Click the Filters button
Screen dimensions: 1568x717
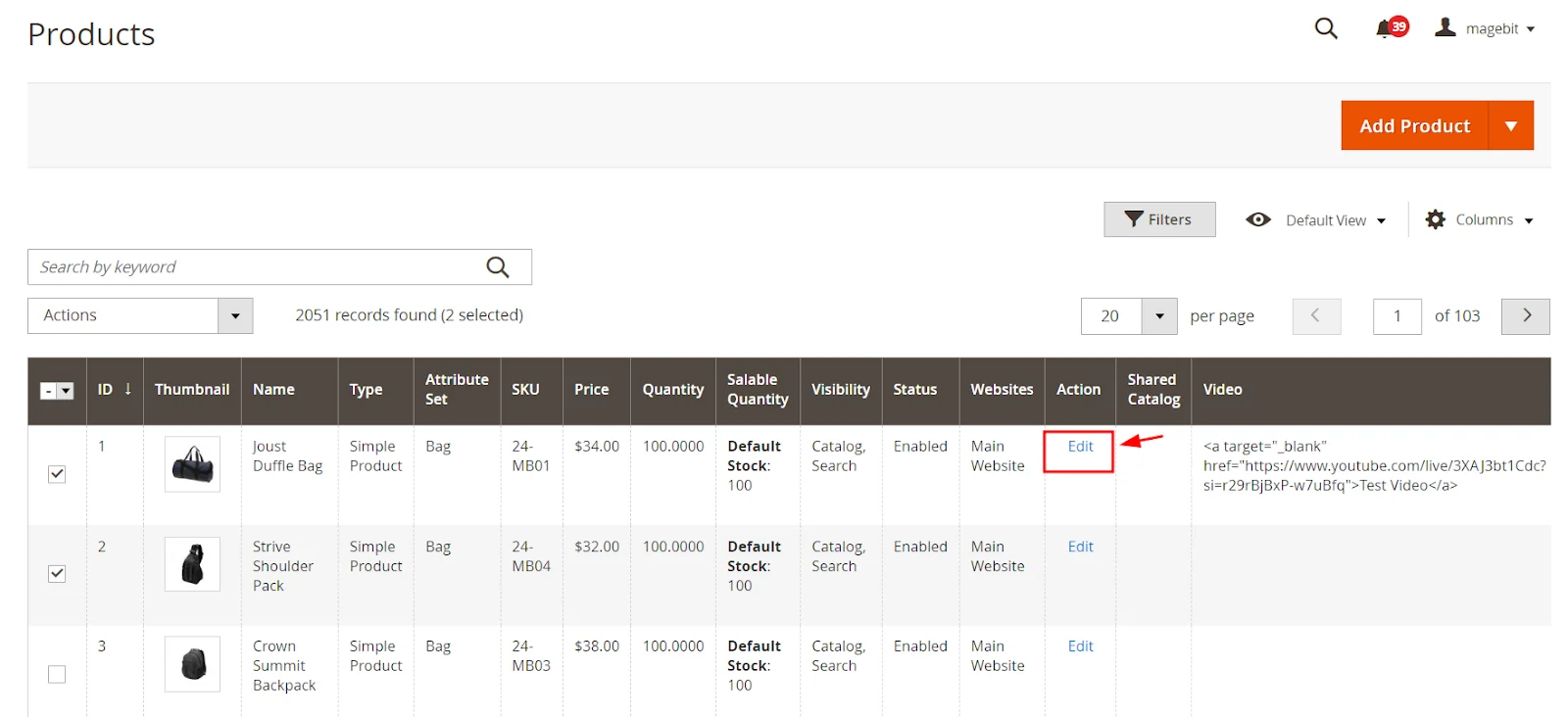pyautogui.click(x=1158, y=220)
